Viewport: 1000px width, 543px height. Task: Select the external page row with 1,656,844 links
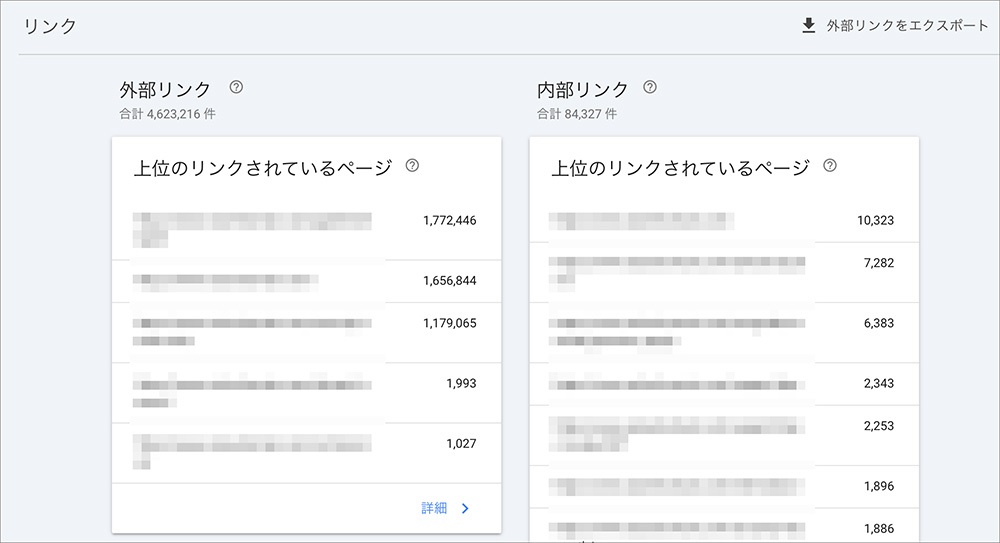(306, 281)
